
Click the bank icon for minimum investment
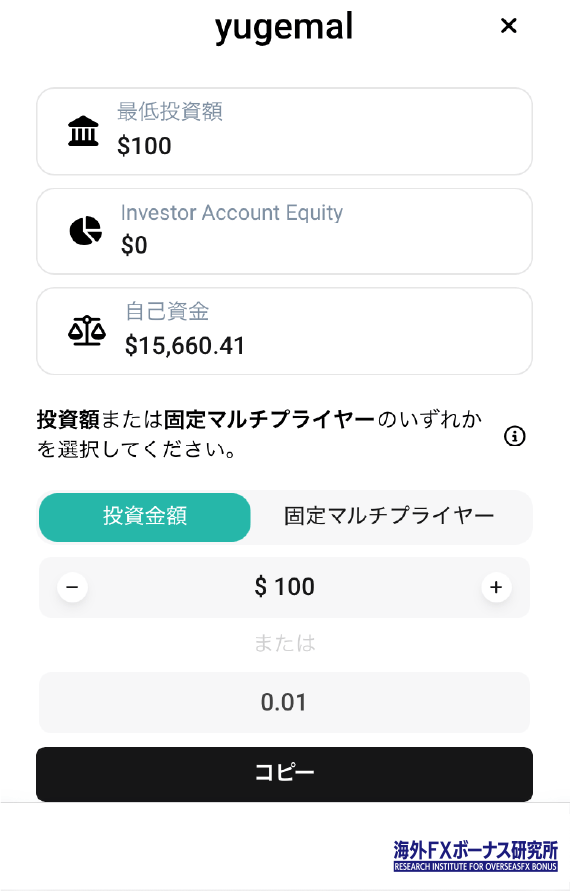83,131
